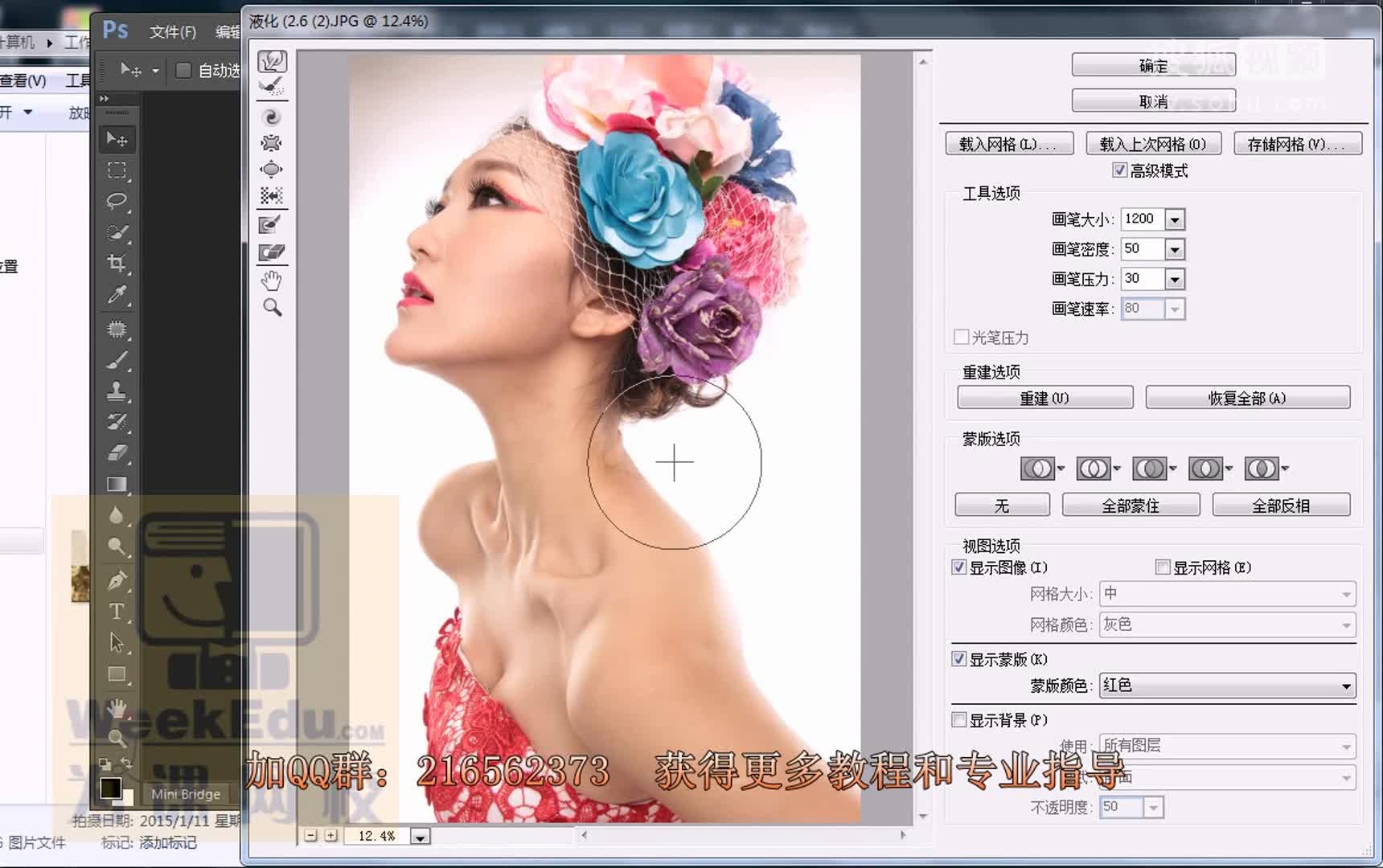Open the 画笔密度 brush density dropdown arrow
The image size is (1383, 868).
tap(1175, 249)
